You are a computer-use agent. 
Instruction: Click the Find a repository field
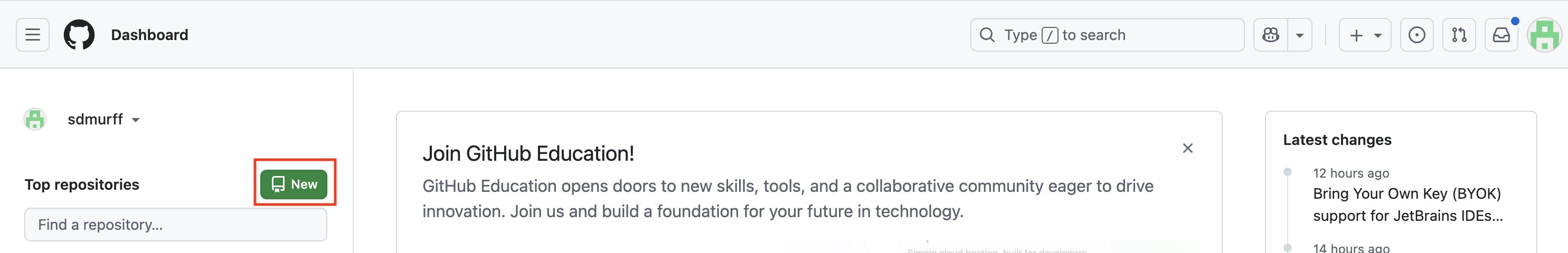click(175, 225)
